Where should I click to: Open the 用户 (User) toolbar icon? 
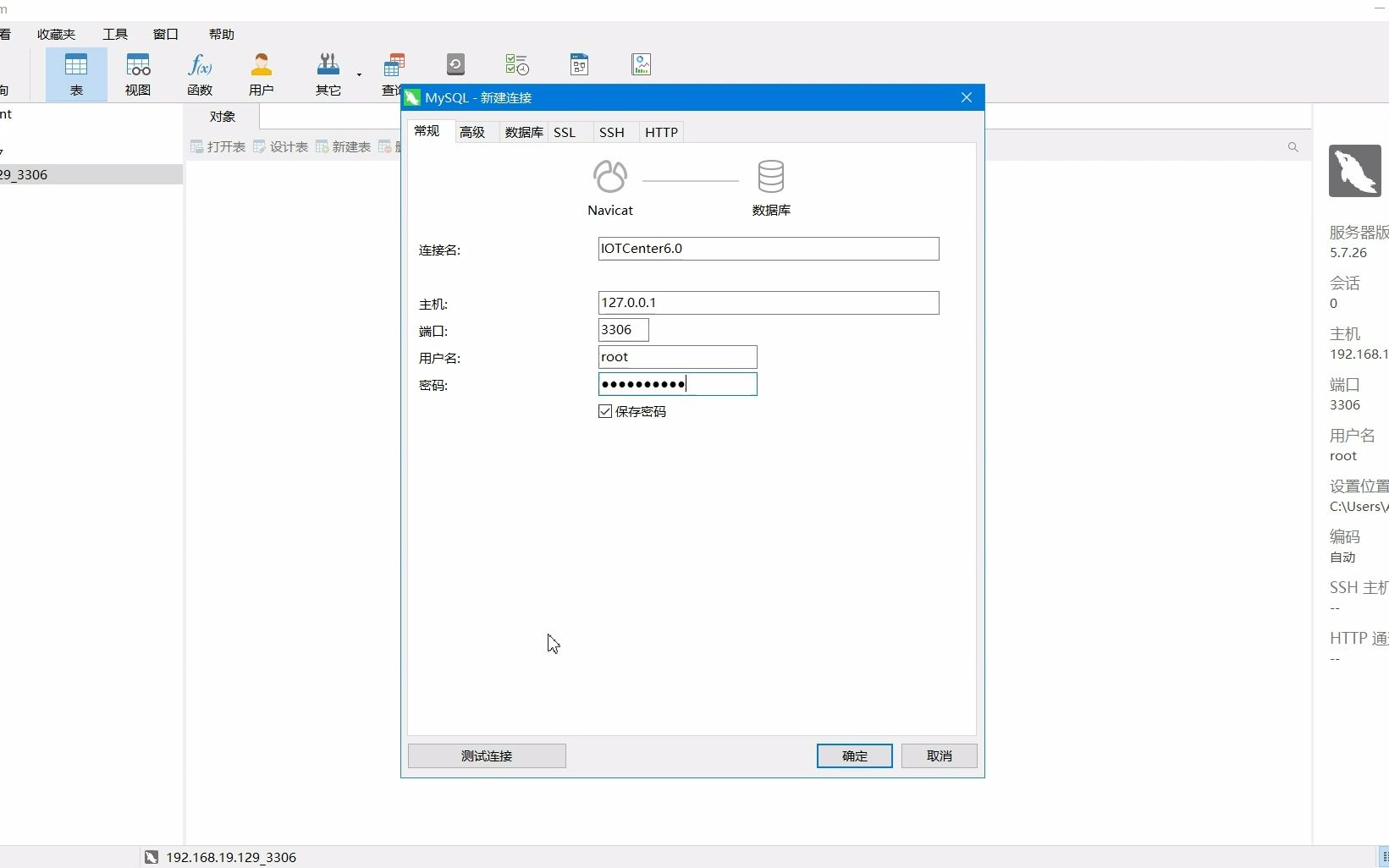pyautogui.click(x=261, y=74)
